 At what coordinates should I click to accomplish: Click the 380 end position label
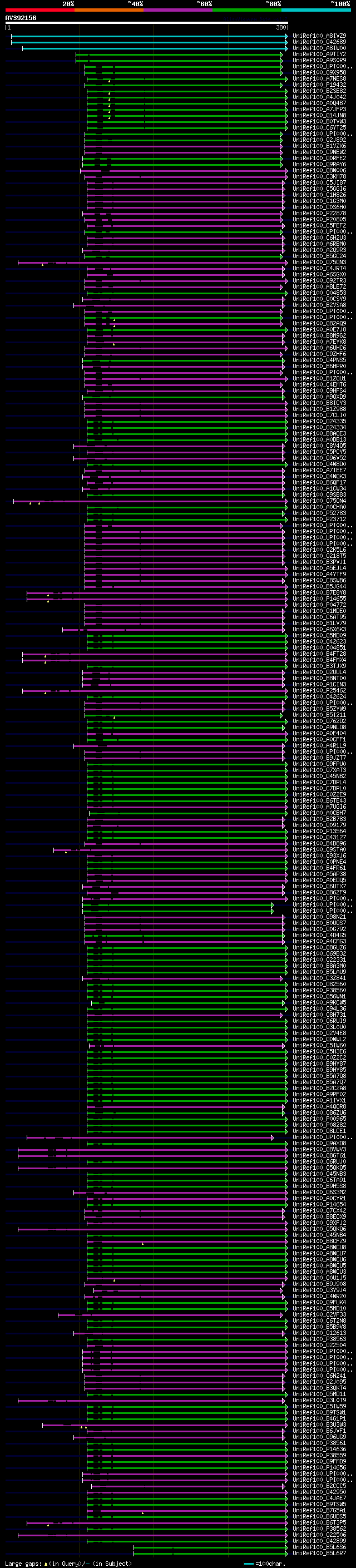(x=280, y=28)
